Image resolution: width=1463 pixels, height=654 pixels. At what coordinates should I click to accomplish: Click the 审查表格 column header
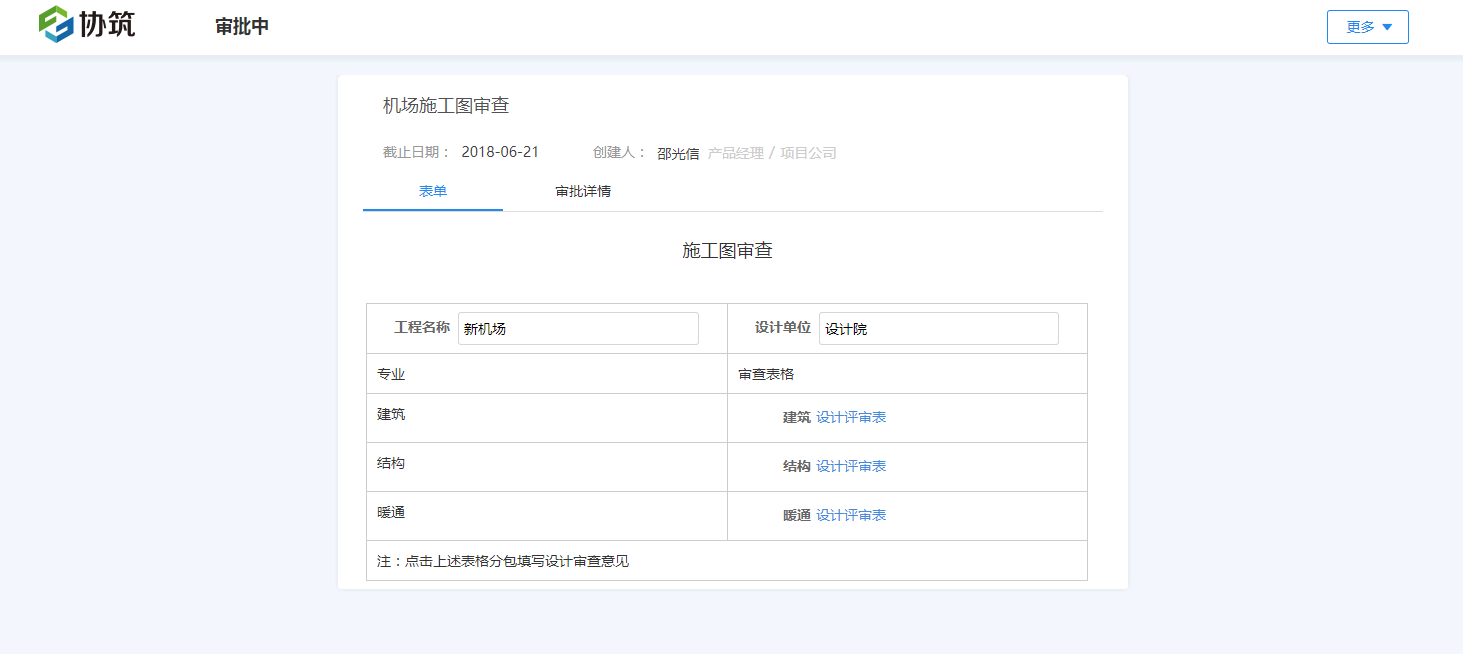pyautogui.click(x=766, y=373)
